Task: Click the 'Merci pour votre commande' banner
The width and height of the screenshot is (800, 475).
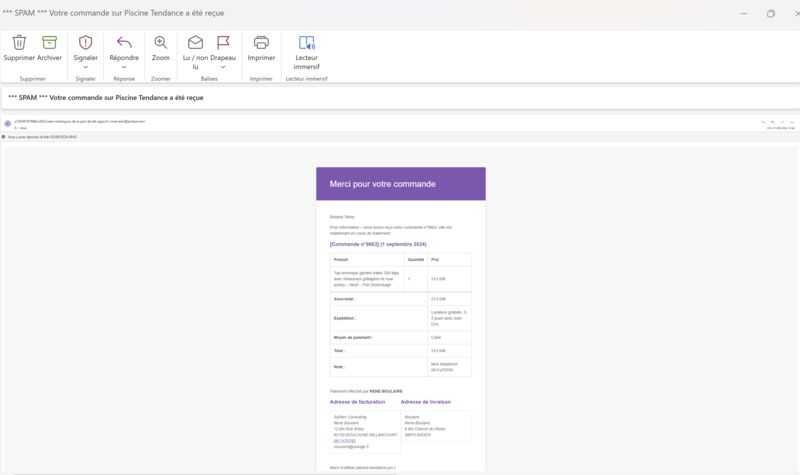Action: coord(401,184)
